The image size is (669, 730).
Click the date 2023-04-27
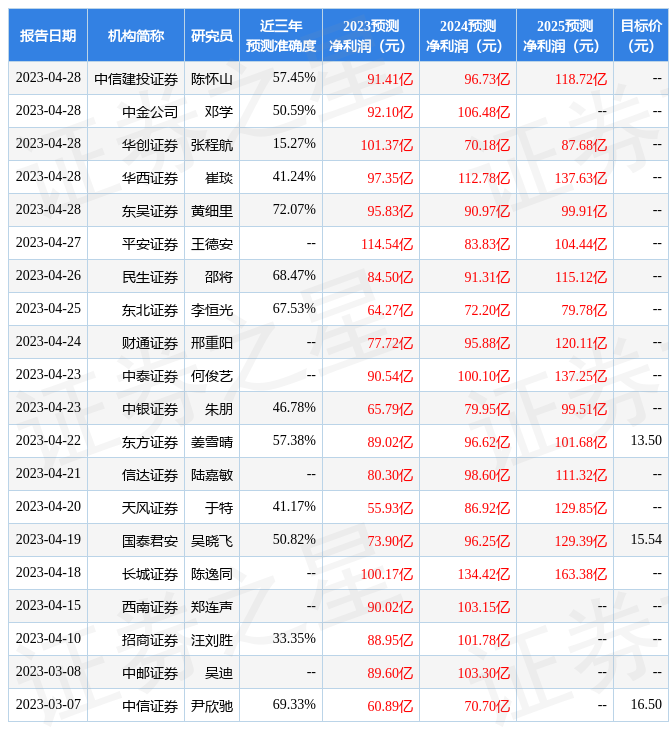(x=48, y=243)
